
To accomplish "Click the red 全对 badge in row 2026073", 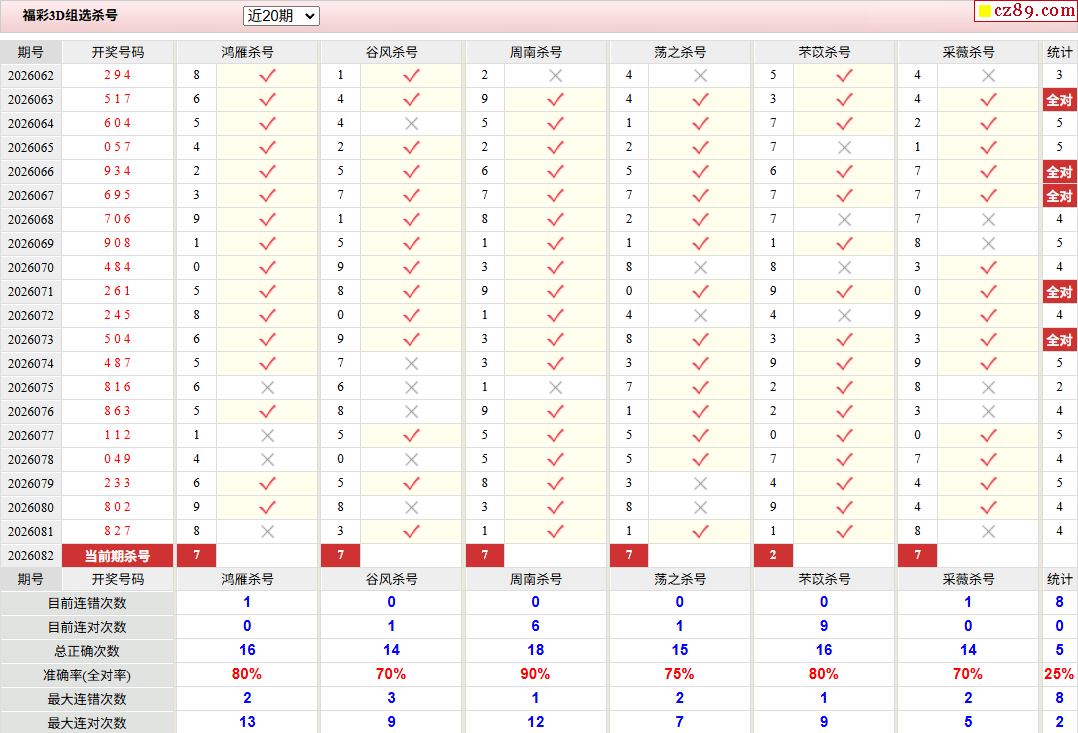I will click(x=1059, y=339).
